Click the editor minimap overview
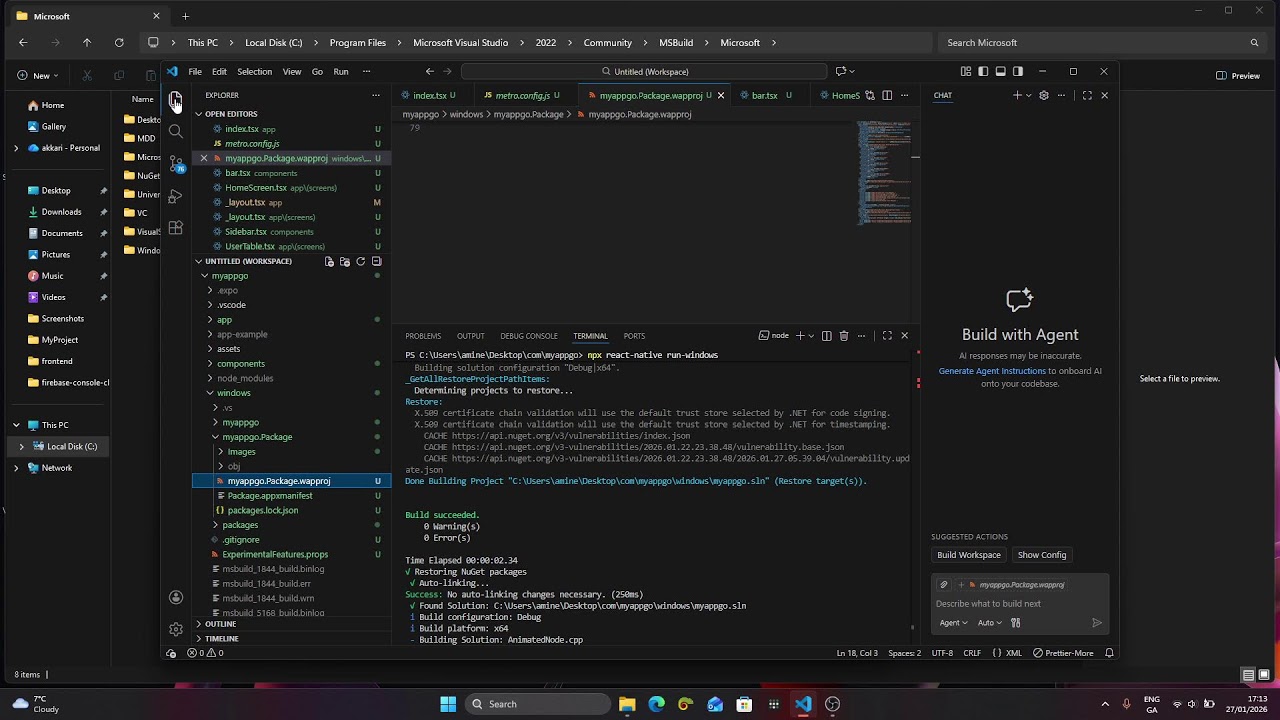Viewport: 1280px width, 720px height. tap(885, 172)
